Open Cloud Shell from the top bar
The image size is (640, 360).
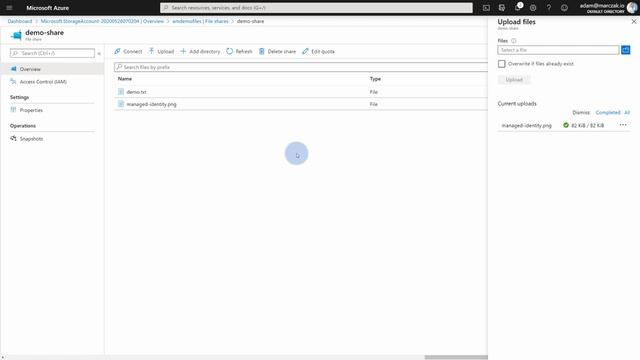coord(486,8)
